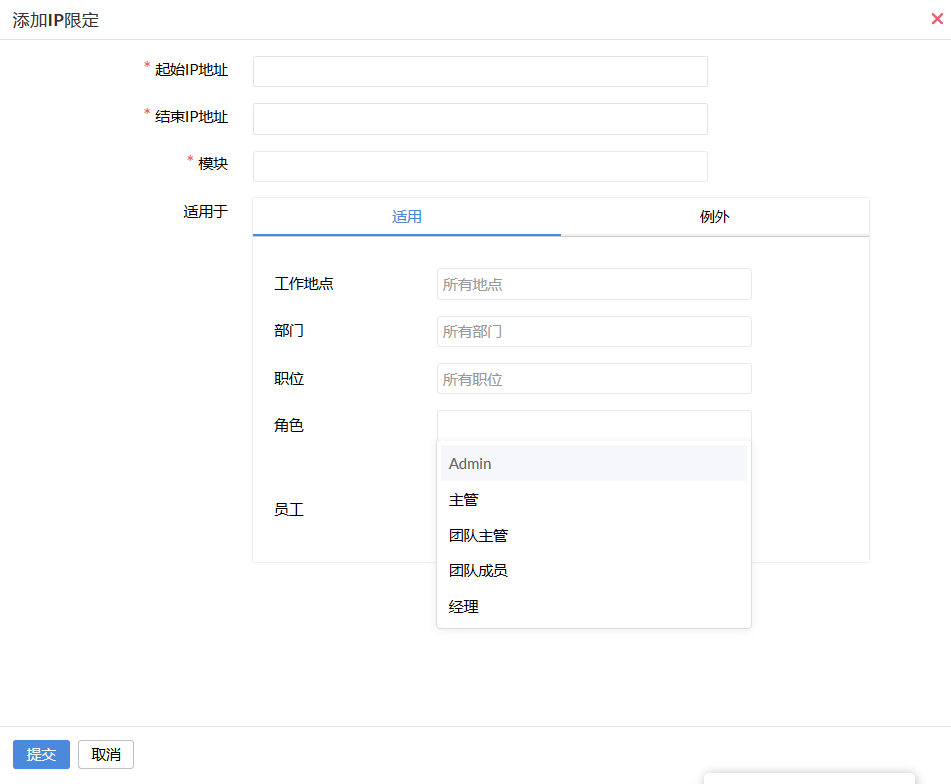The width and height of the screenshot is (951, 784).
Task: Choose 经理 role option
Action: (594, 607)
